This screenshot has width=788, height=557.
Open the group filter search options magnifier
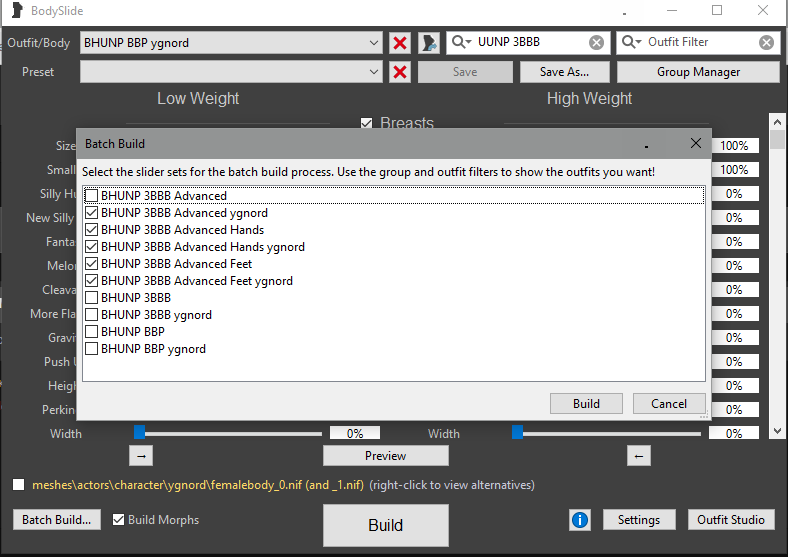(462, 43)
